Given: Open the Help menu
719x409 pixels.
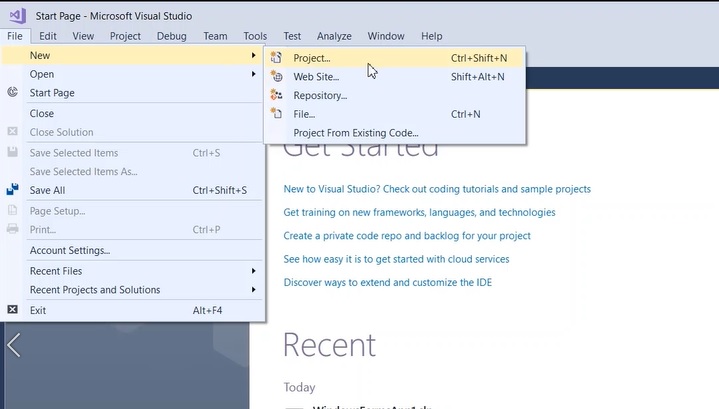Looking at the screenshot, I should pos(431,36).
